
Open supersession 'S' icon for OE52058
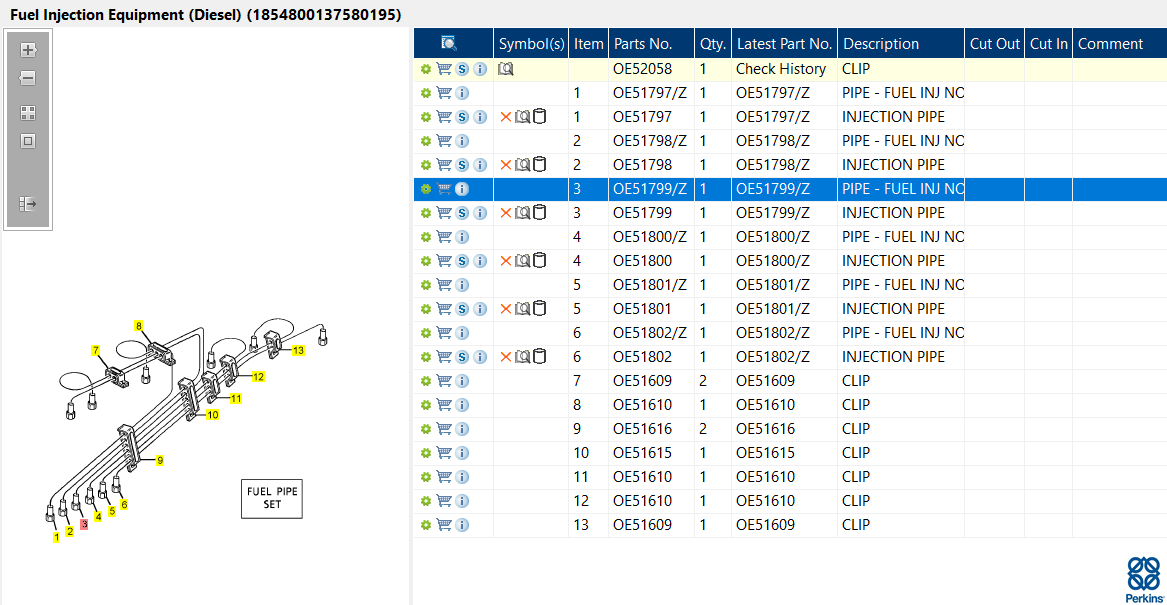coord(462,69)
